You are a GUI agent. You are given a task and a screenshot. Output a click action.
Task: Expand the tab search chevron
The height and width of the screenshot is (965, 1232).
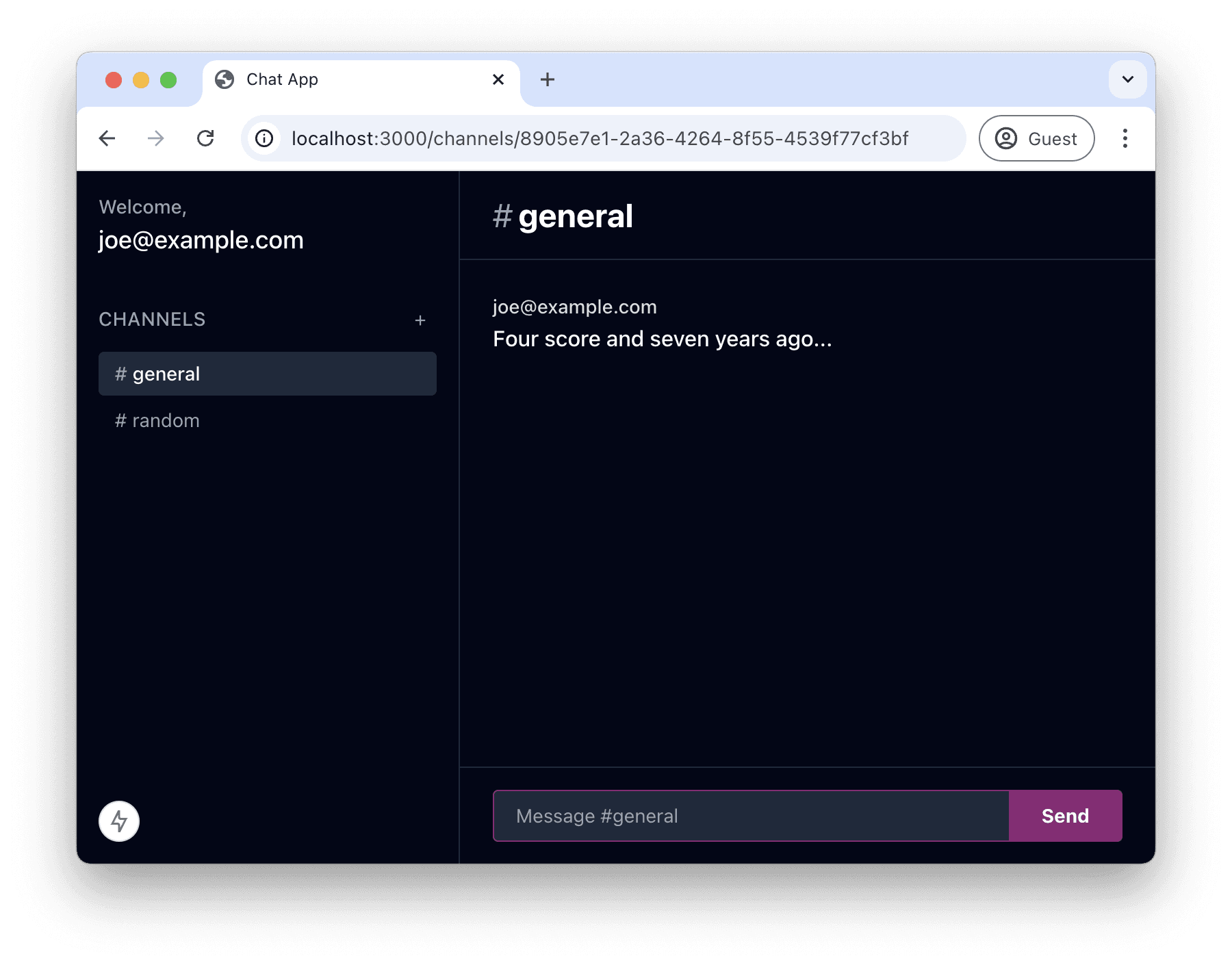1127,79
